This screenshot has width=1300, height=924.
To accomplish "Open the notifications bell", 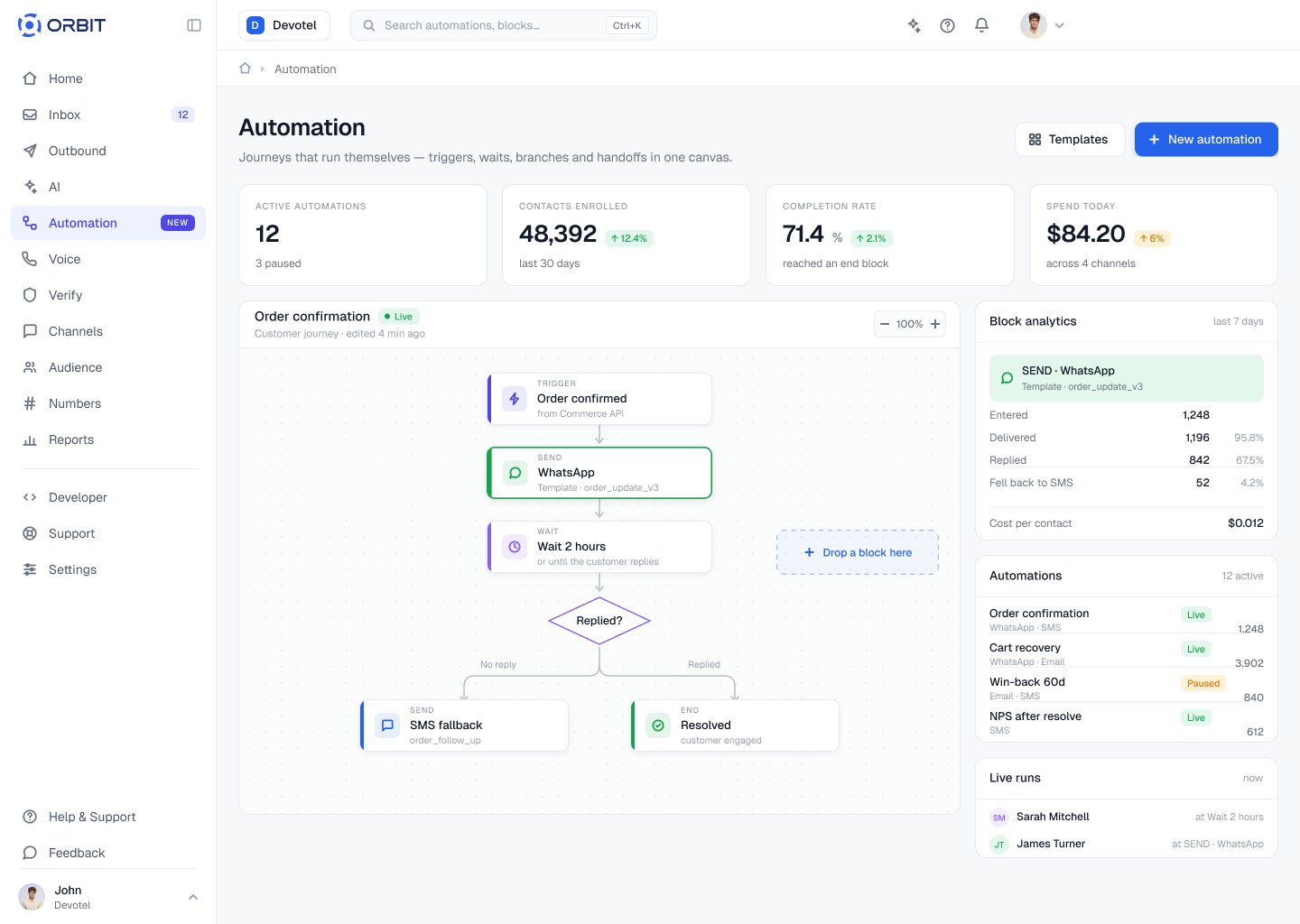I will [x=981, y=25].
